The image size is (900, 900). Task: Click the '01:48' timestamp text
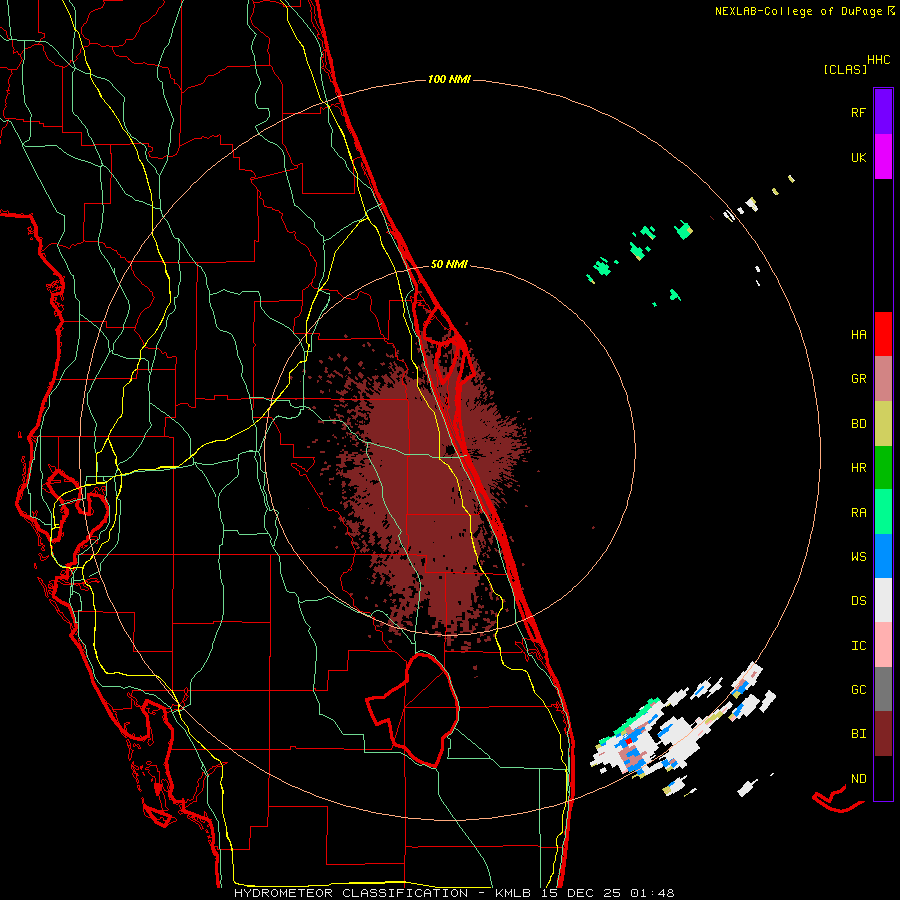651,893
